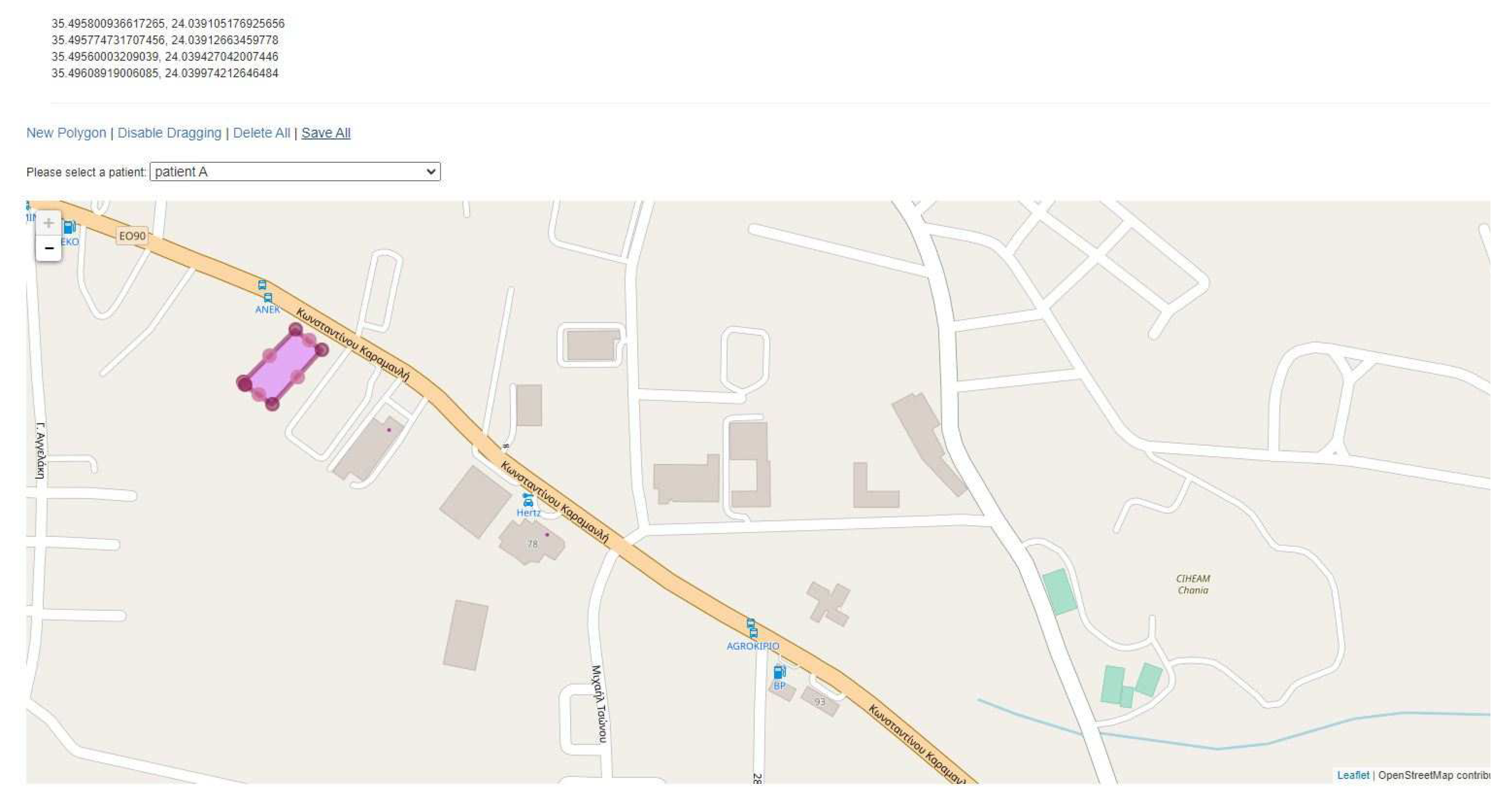The height and width of the screenshot is (804, 1512).
Task: Zoom out with the map minus button
Action: point(49,248)
